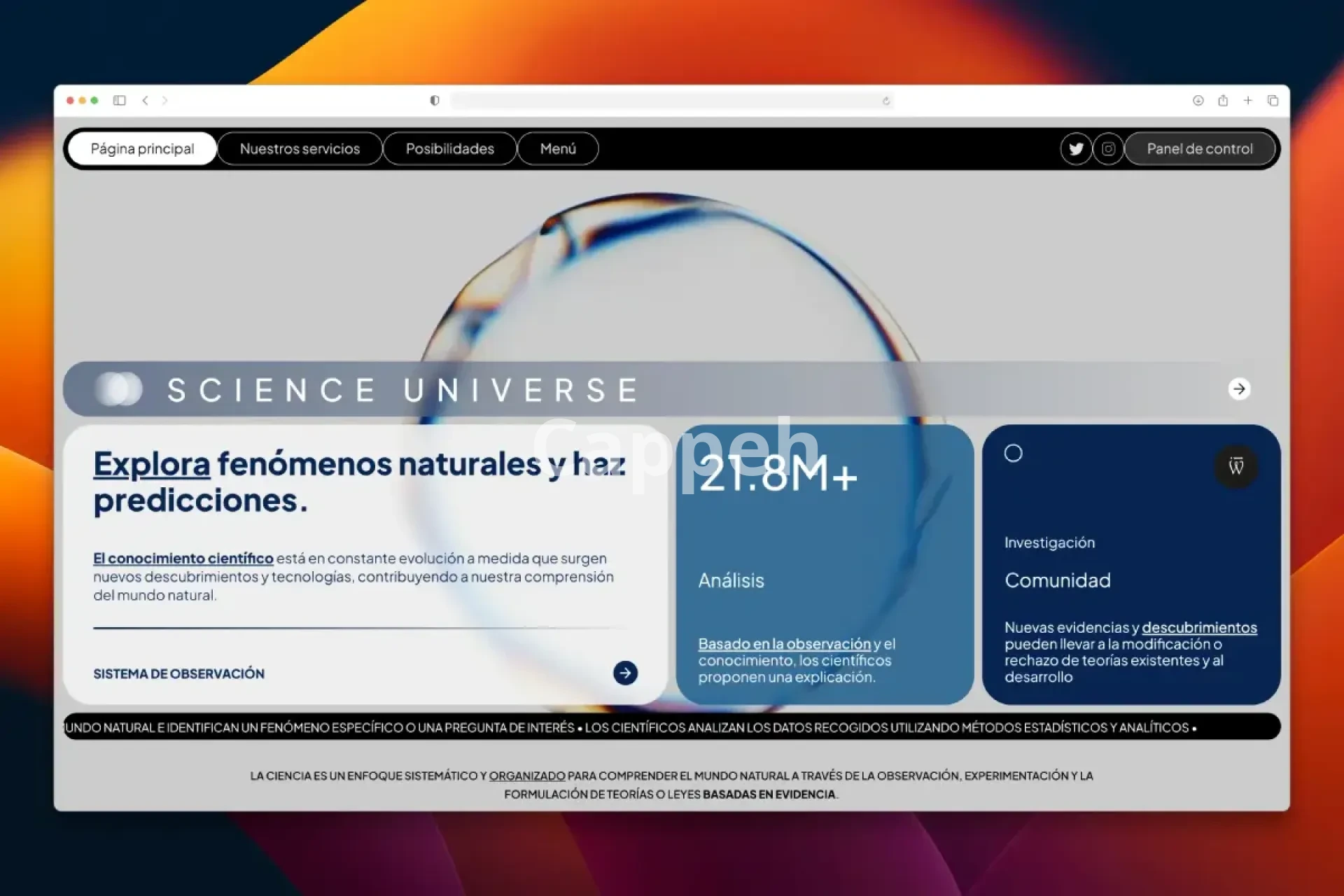Open the Posibilidades nav tab

(x=449, y=148)
